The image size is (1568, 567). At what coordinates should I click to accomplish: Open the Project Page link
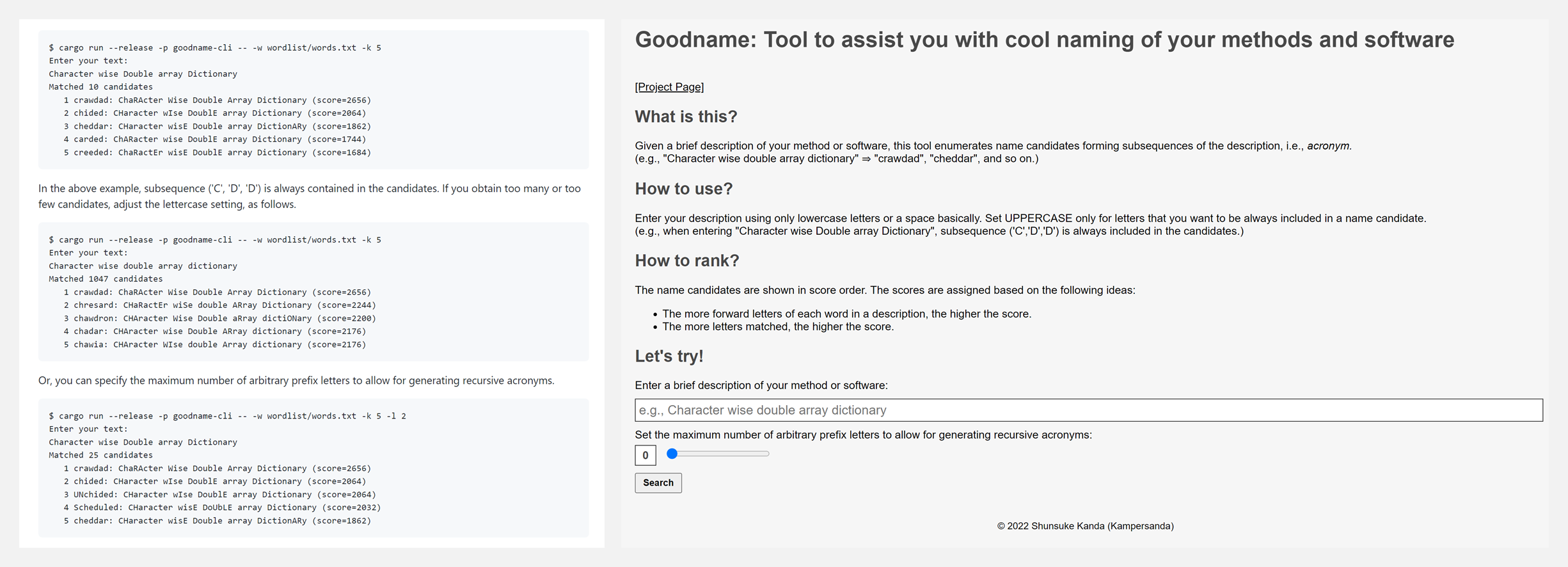tap(669, 87)
